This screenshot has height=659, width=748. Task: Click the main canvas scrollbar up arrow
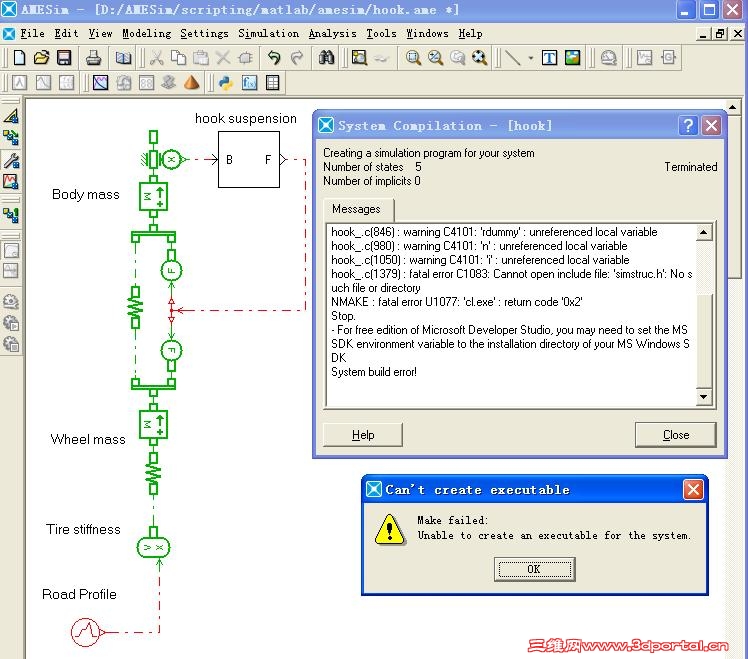pyautogui.click(x=733, y=107)
